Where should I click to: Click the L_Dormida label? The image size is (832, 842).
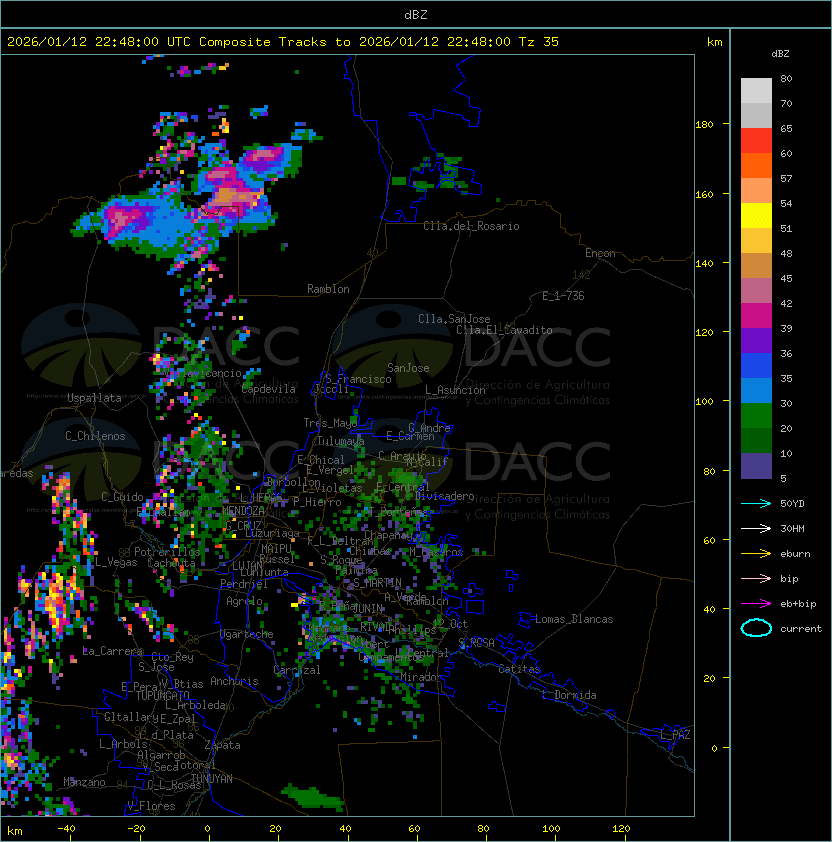pyautogui.click(x=569, y=695)
